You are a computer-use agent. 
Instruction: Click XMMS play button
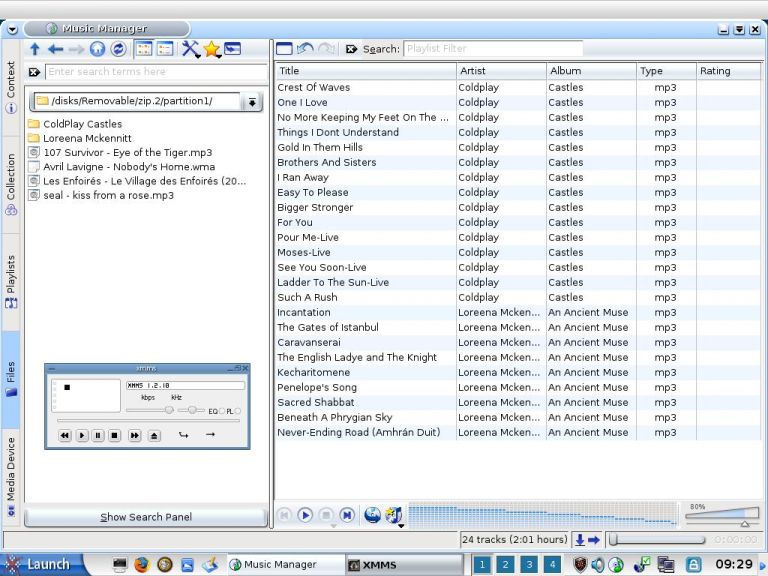coord(82,435)
